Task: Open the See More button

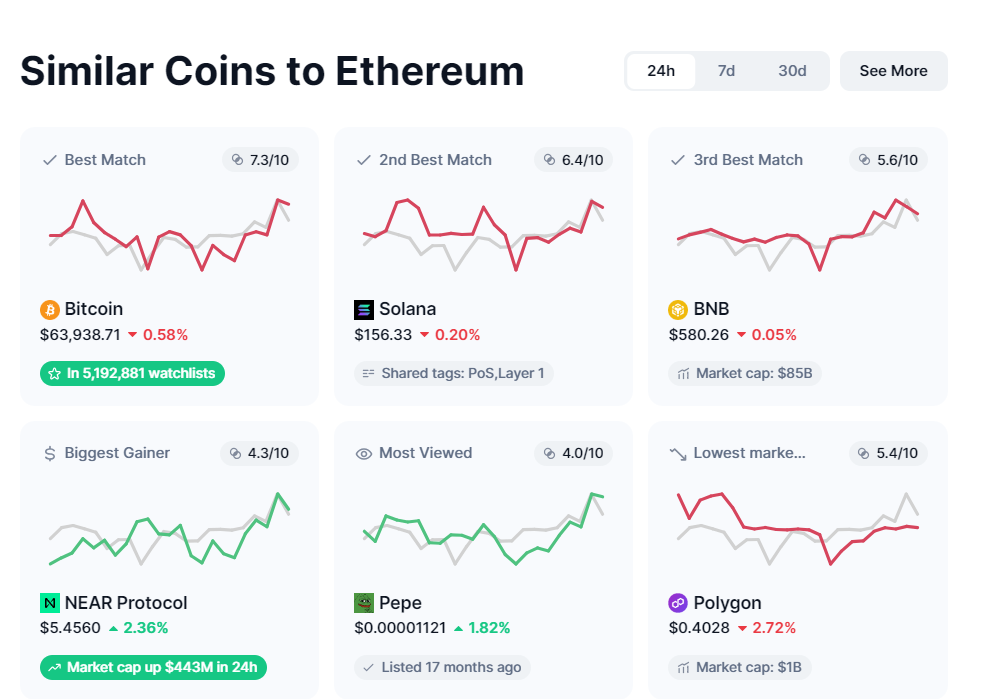Action: [893, 71]
